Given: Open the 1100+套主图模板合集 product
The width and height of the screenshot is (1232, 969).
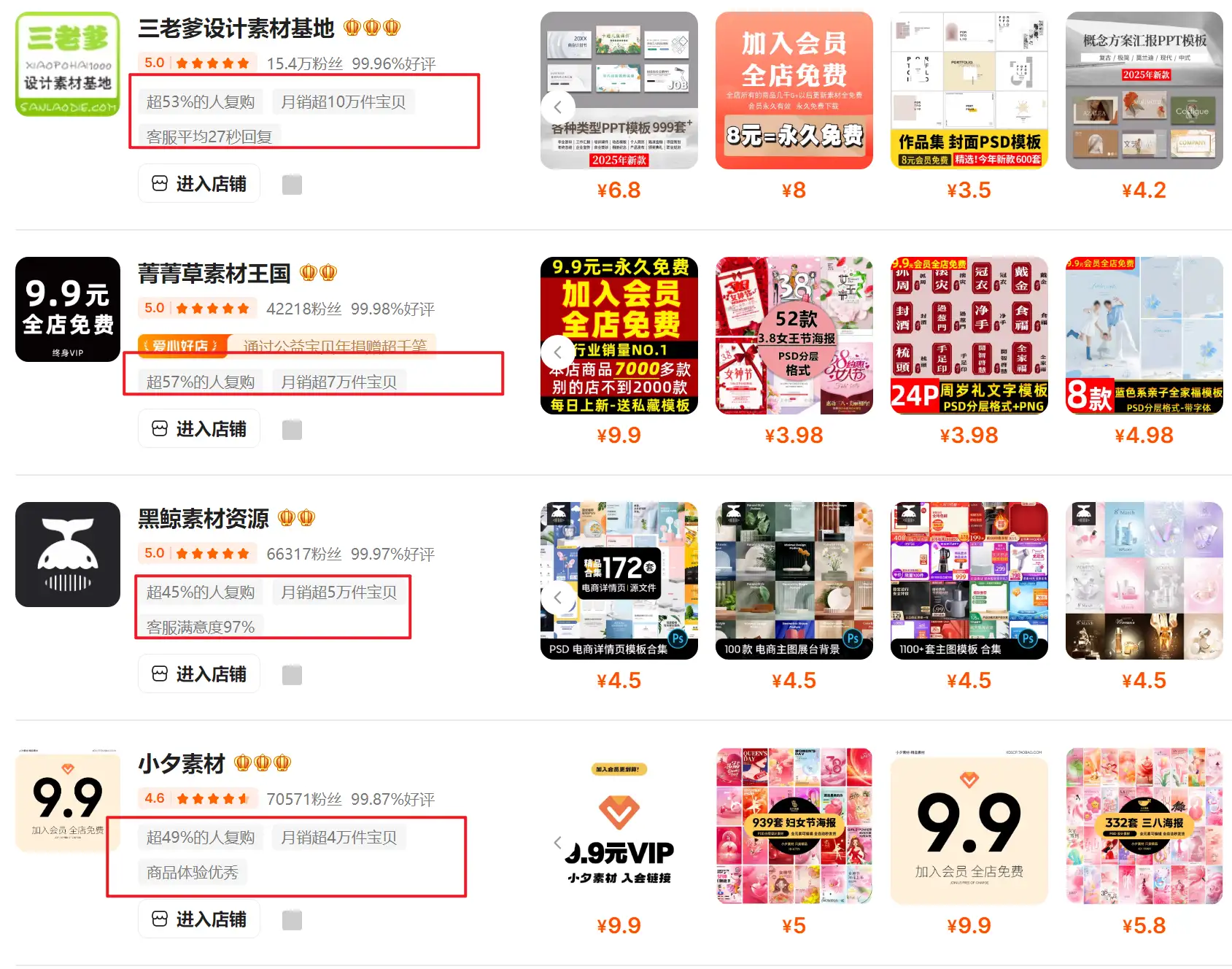Looking at the screenshot, I should [x=969, y=581].
